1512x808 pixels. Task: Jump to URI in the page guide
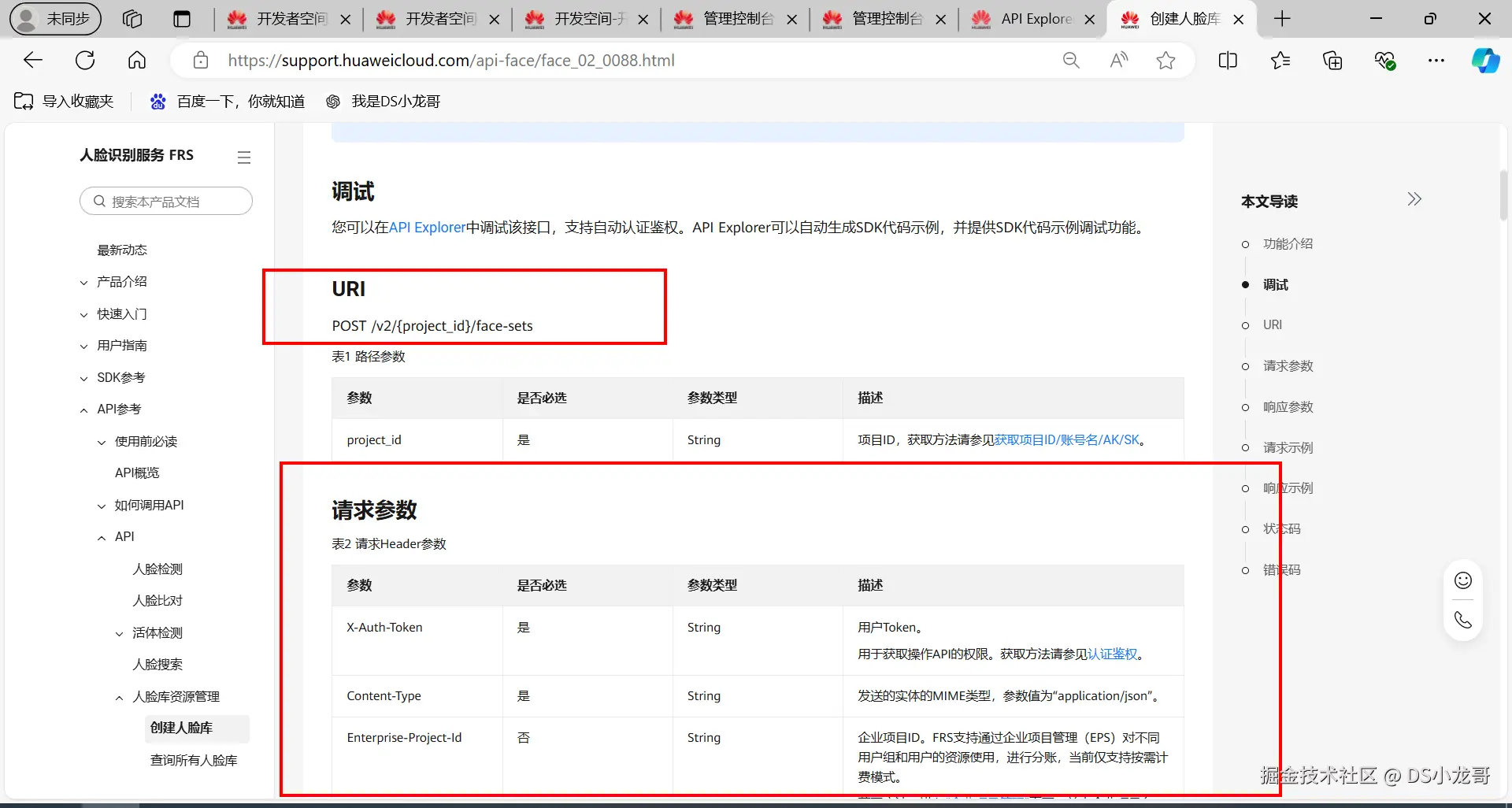coord(1273,324)
